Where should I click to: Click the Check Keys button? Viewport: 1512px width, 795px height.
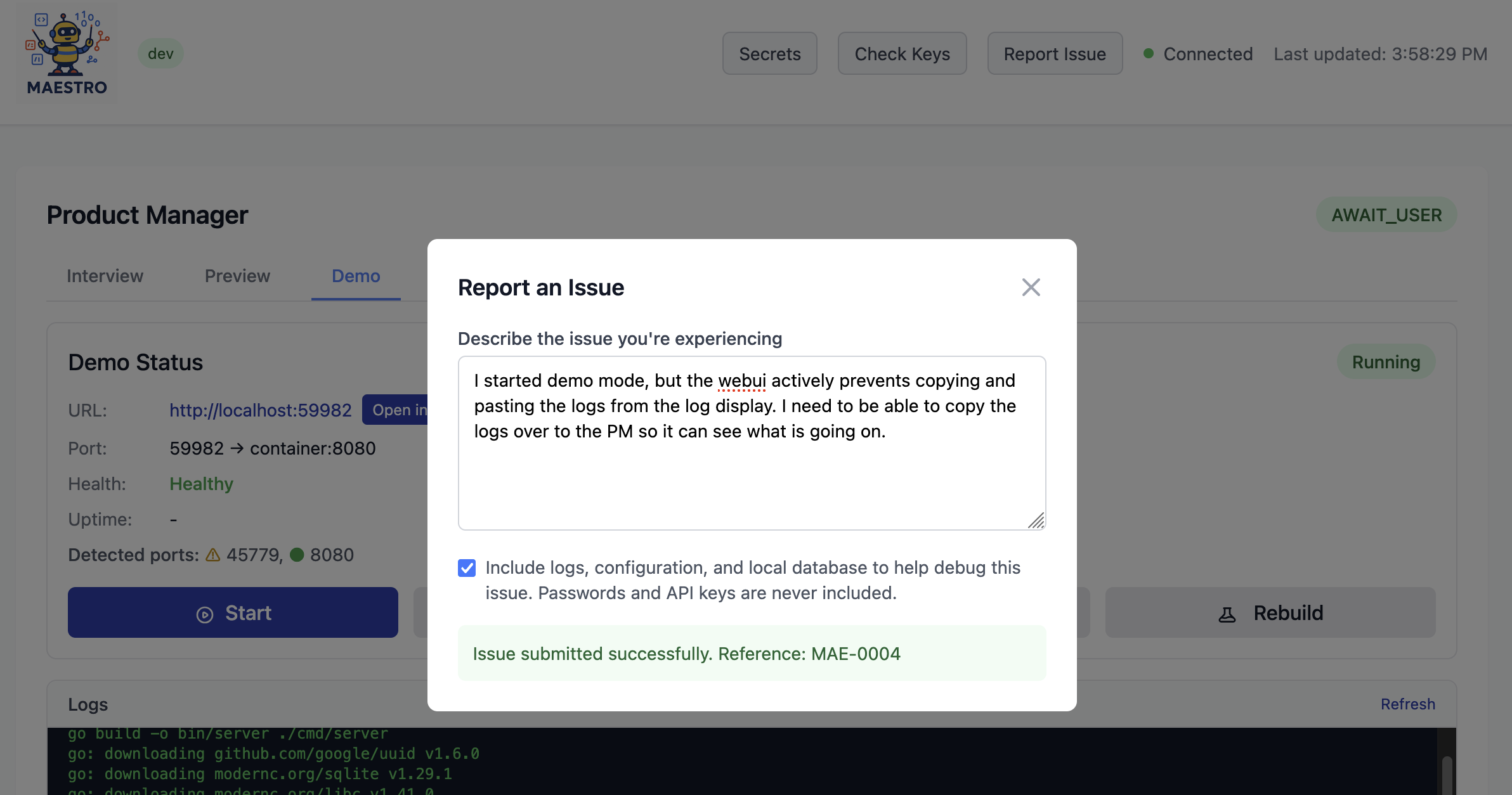(902, 54)
